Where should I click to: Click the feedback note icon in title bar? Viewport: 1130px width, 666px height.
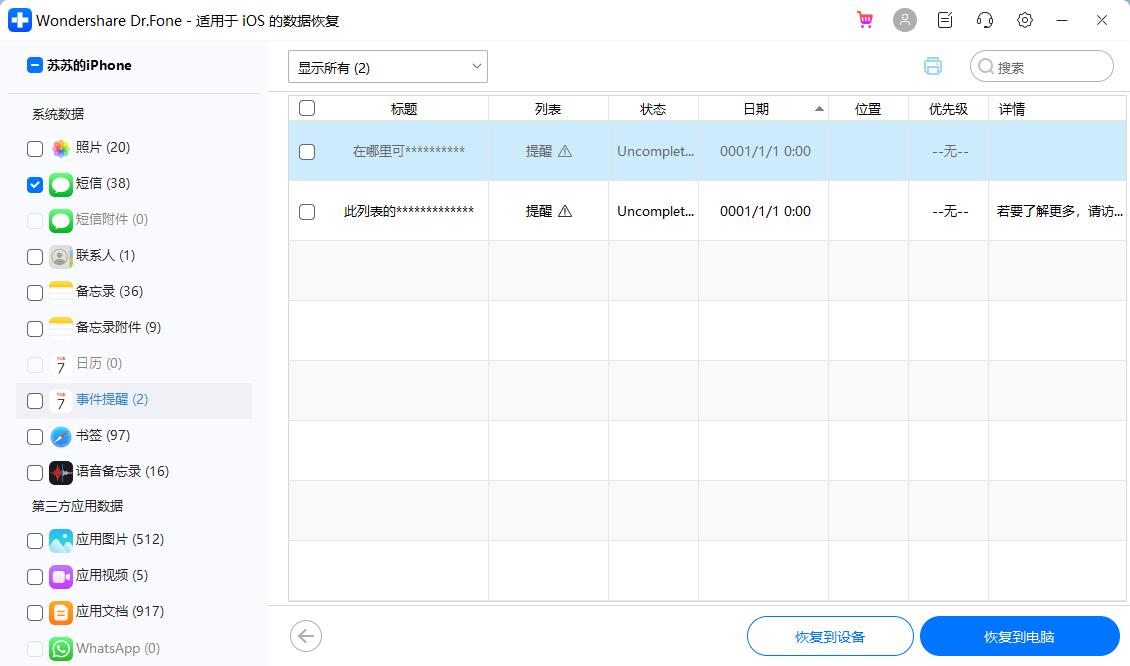click(x=945, y=20)
